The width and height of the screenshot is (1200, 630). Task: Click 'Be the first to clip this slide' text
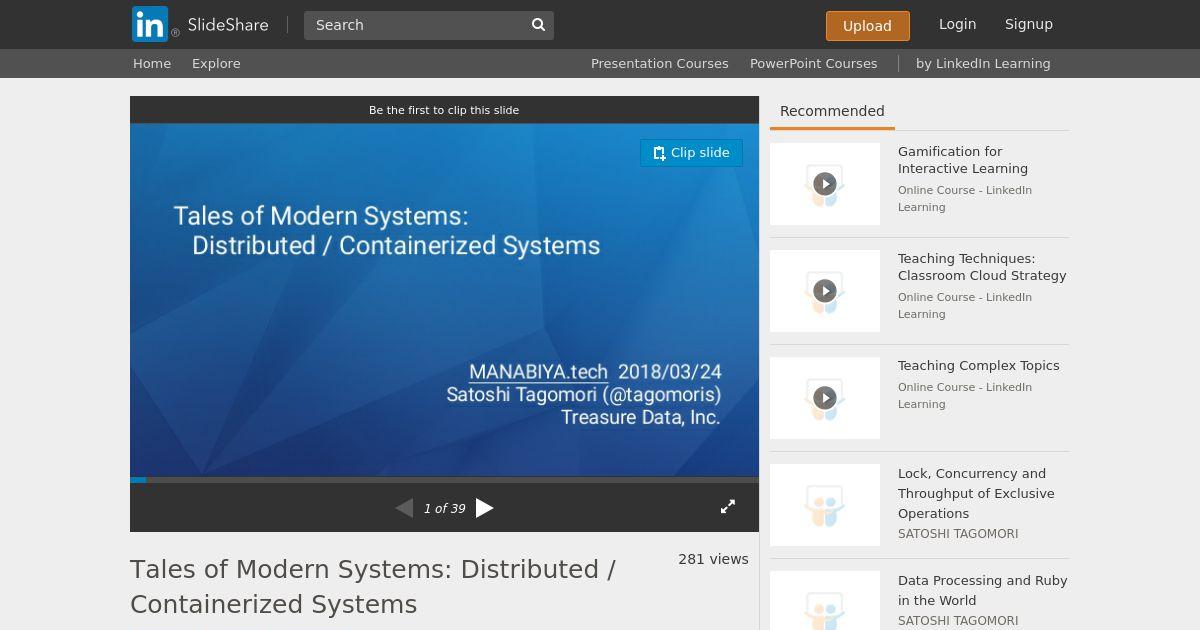[444, 110]
